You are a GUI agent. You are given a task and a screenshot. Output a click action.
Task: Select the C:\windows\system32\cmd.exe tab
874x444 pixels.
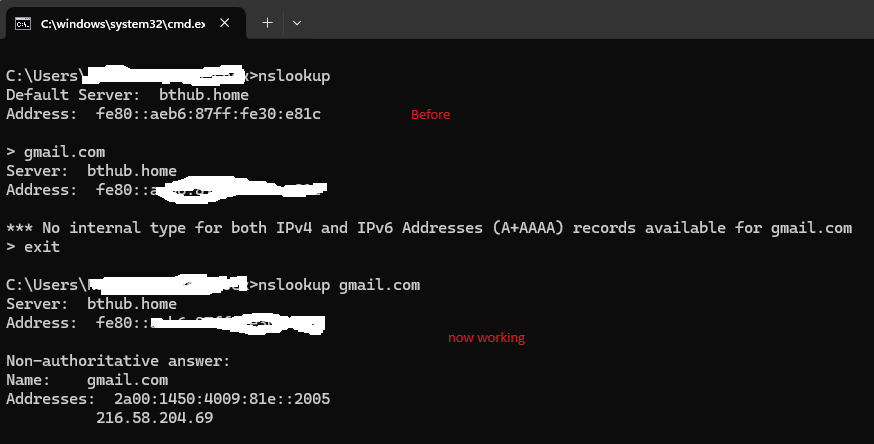[x=120, y=23]
